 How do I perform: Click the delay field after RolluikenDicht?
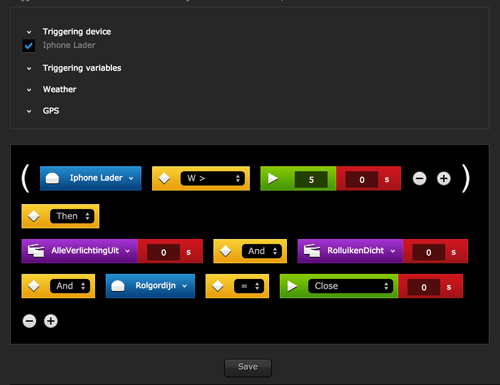(428, 252)
